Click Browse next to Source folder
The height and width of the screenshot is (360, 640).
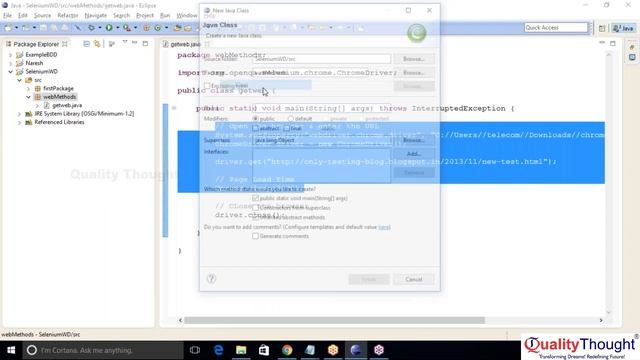tap(414, 59)
